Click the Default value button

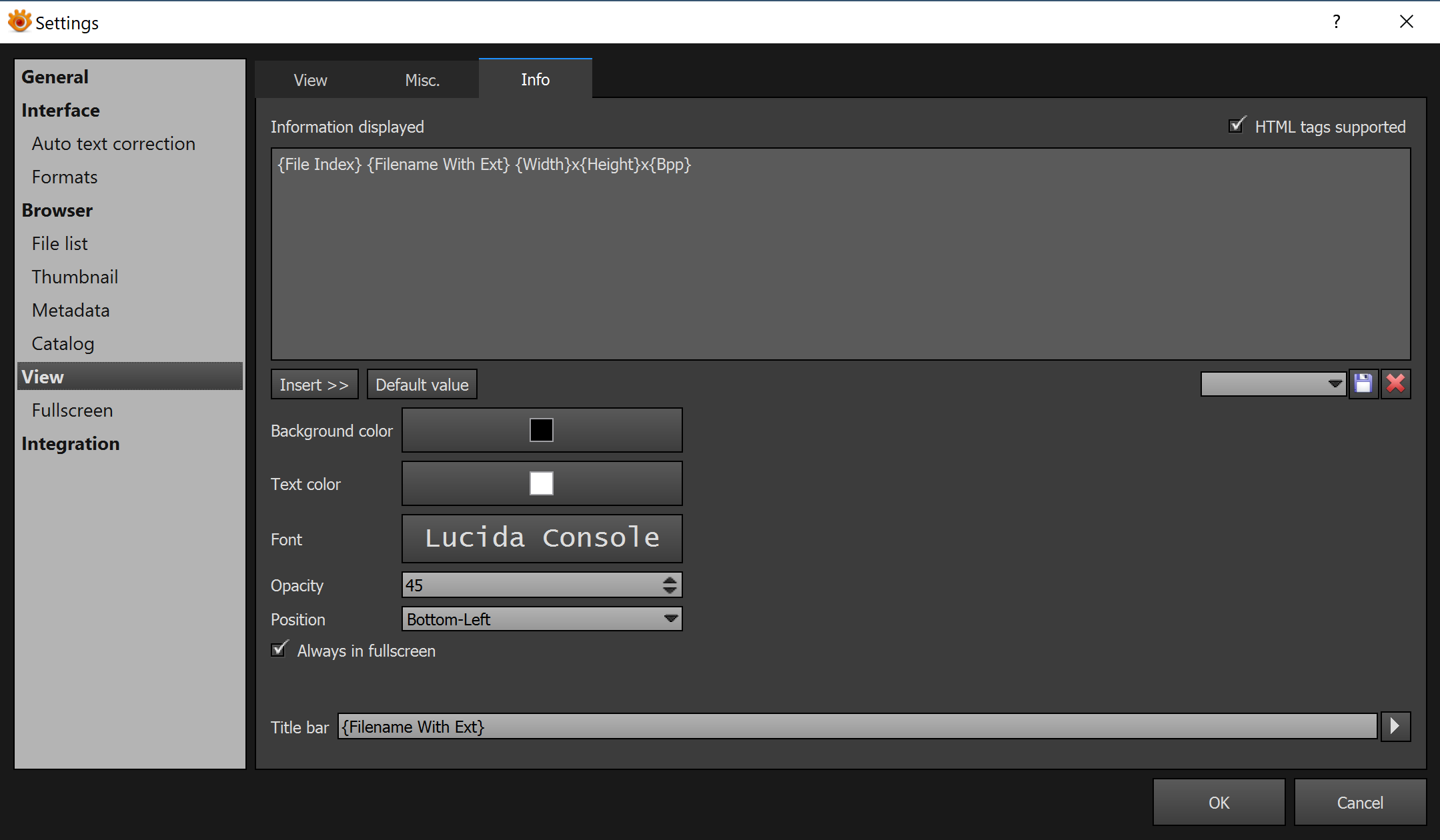pyautogui.click(x=422, y=385)
